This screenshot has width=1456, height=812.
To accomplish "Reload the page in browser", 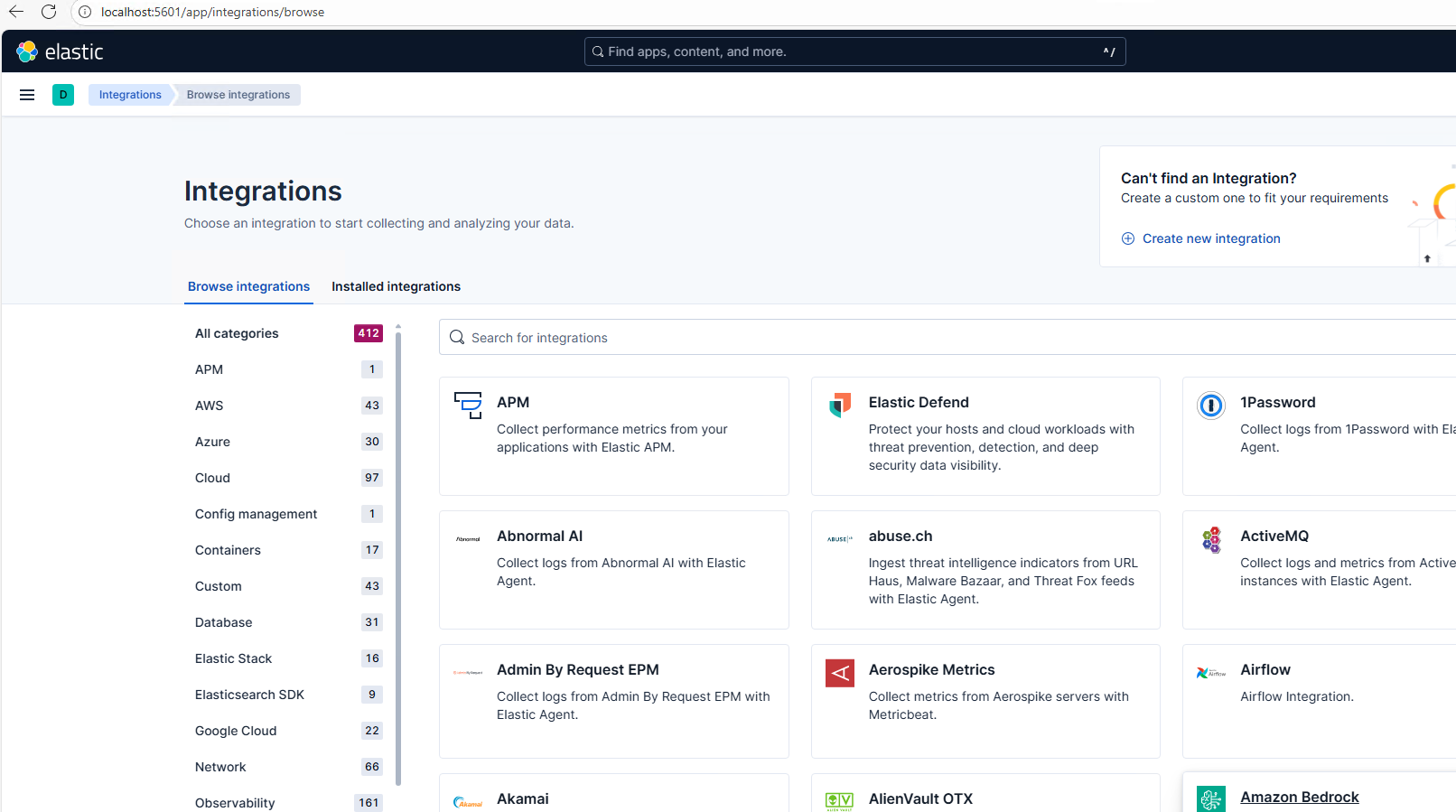I will tap(49, 12).
